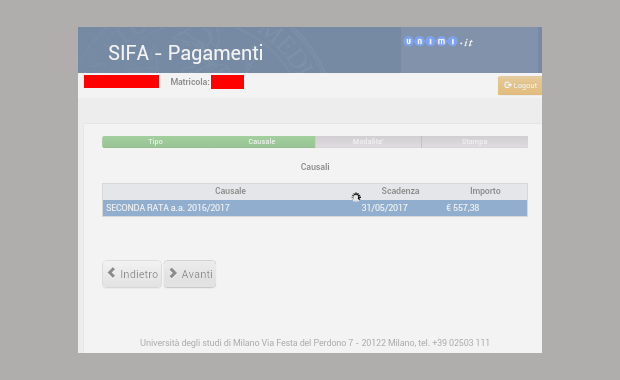This screenshot has height=380, width=620.
Task: Click the 31/05/2017 due date cell
Action: pos(384,208)
